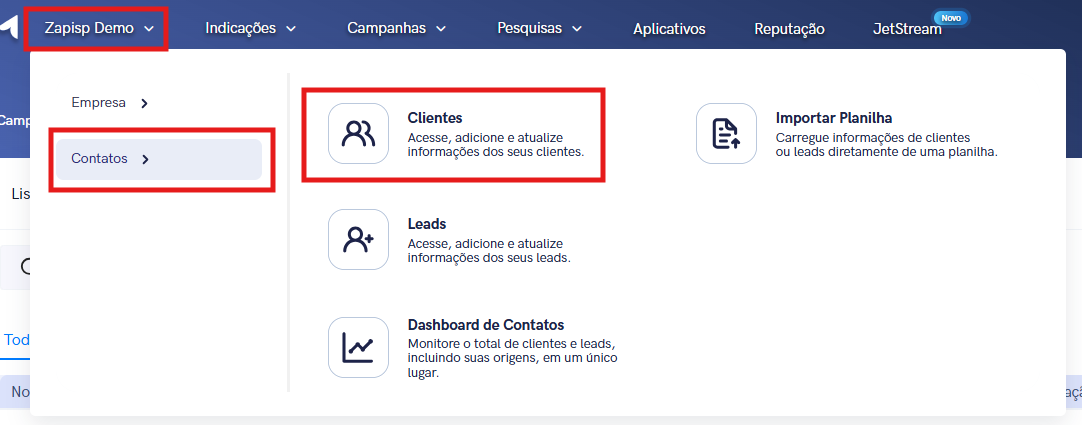Click the white logo at top left
Viewport: 1082px width, 425px height.
coord(8,30)
